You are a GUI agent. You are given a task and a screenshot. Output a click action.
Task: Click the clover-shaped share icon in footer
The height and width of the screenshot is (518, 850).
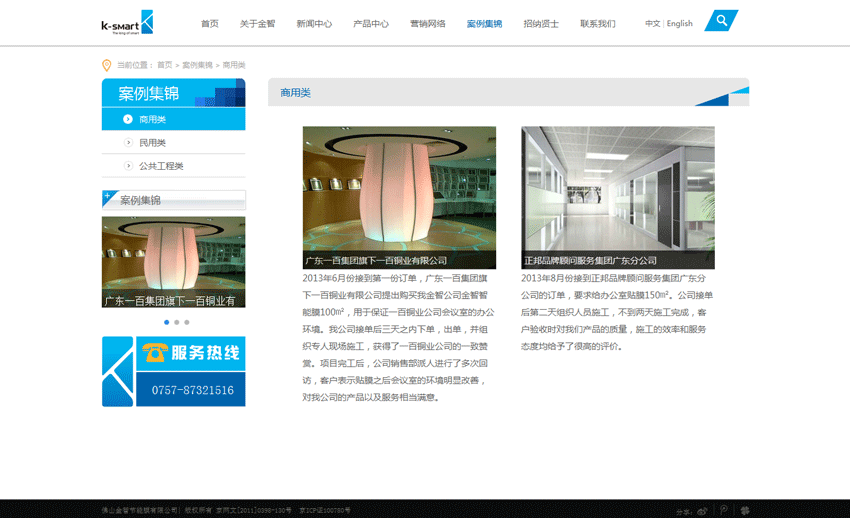[x=744, y=511]
